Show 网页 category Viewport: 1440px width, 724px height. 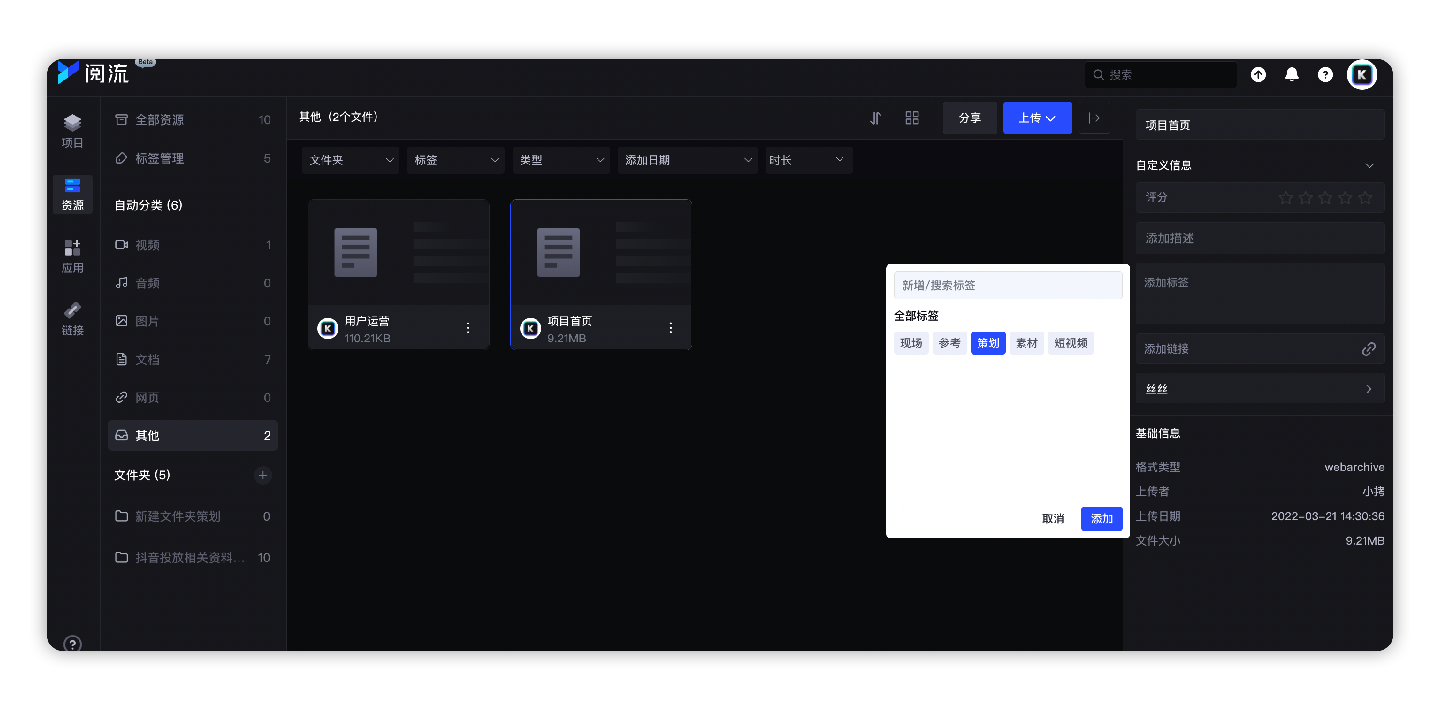pos(193,398)
